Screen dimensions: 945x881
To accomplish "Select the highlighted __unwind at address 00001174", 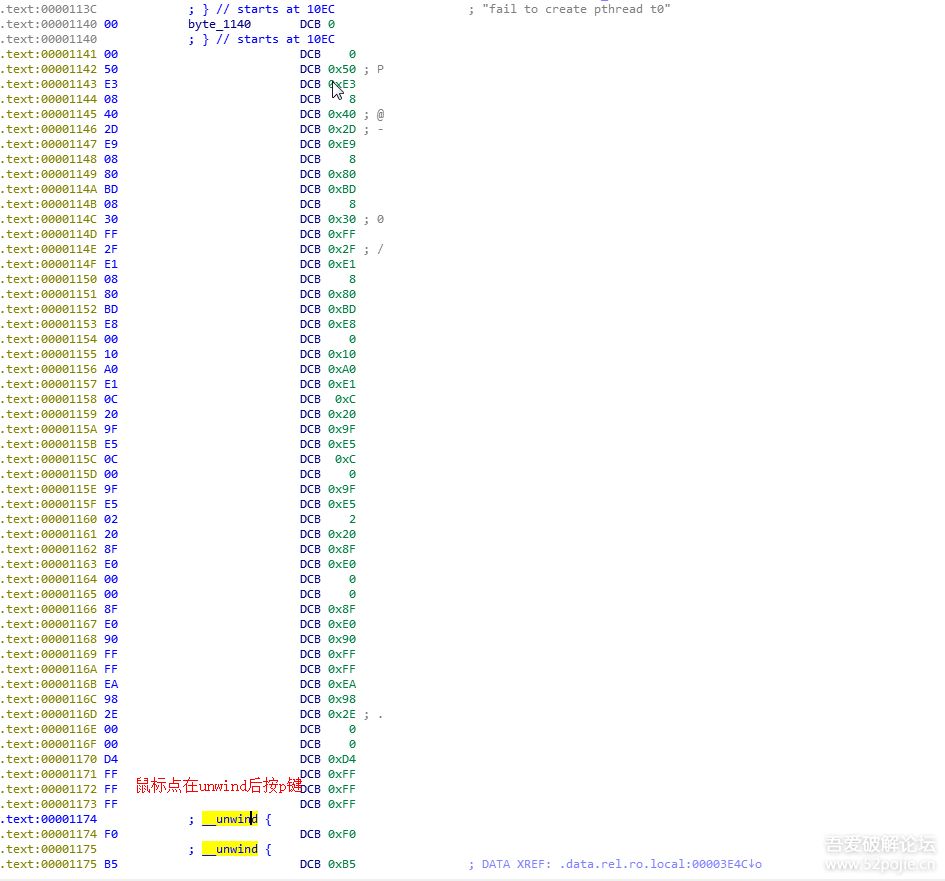I will pos(230,819).
